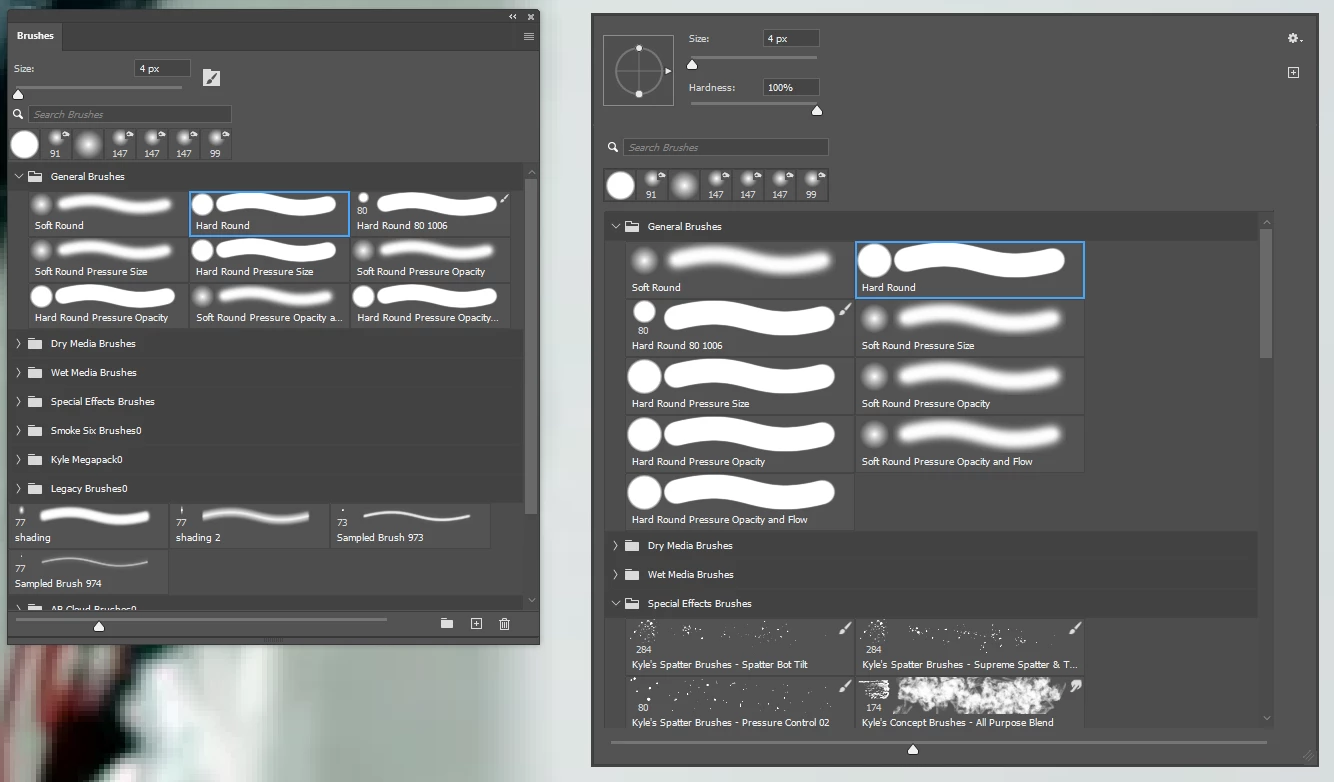
Task: Open the gear settings menu in brush picker
Action: 1294,38
